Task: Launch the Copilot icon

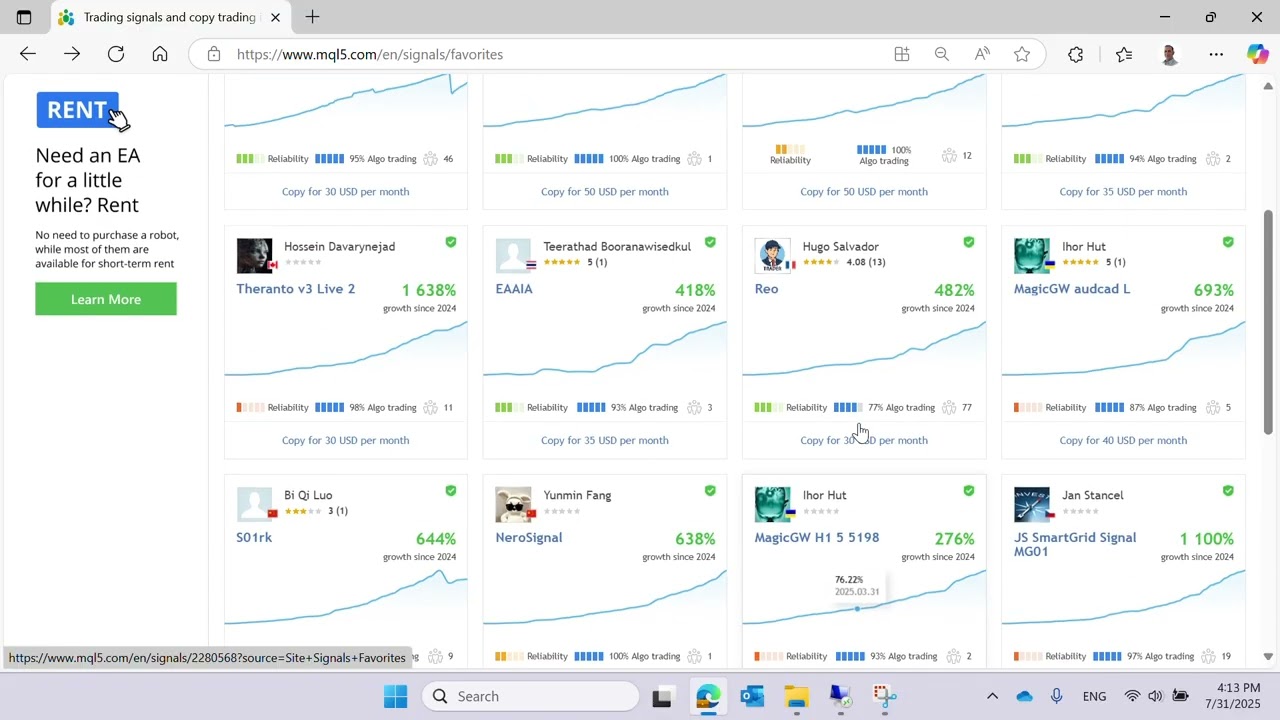Action: click(x=1257, y=54)
